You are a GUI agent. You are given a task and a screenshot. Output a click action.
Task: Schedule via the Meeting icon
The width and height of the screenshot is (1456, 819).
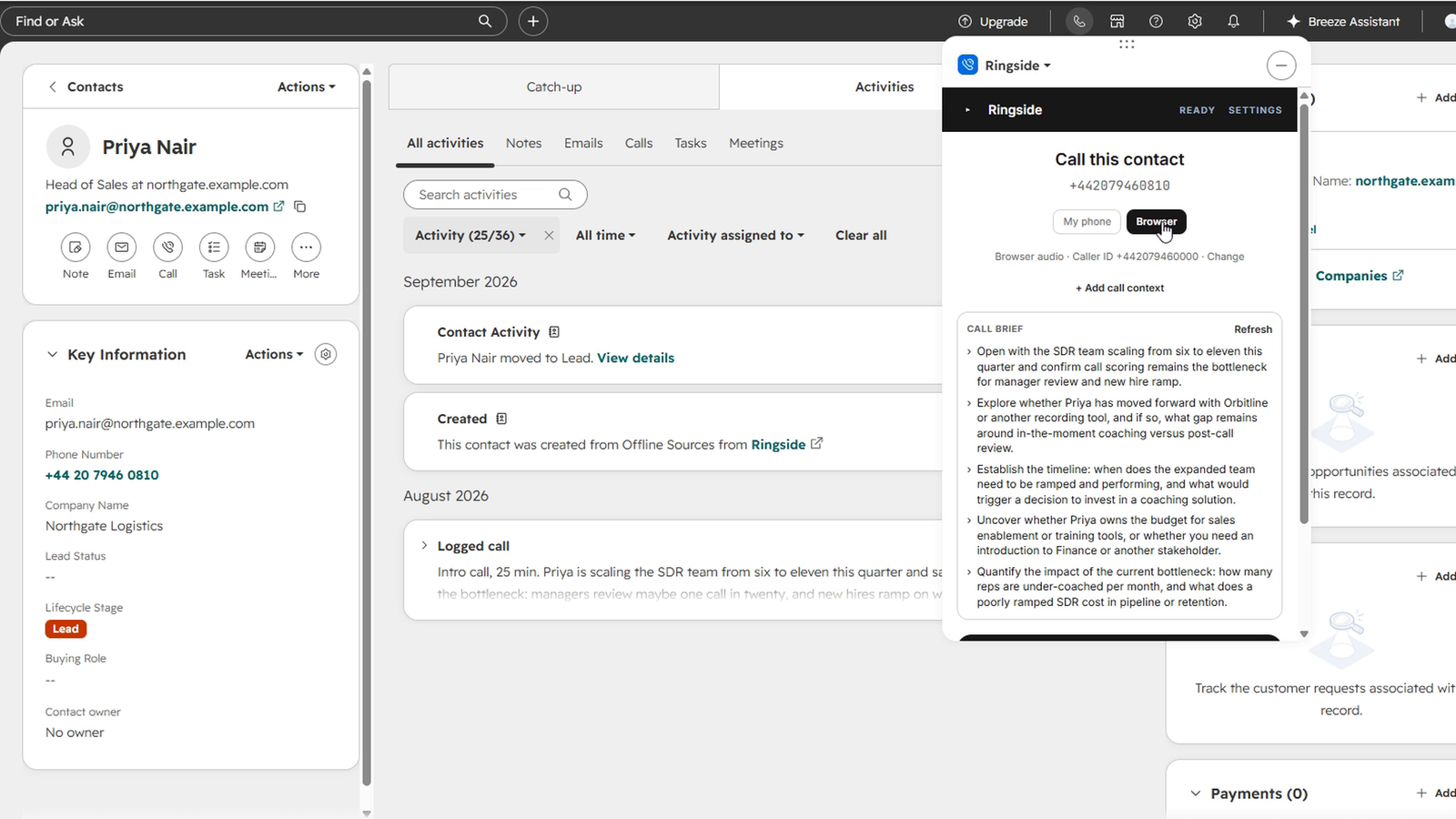coord(260,248)
